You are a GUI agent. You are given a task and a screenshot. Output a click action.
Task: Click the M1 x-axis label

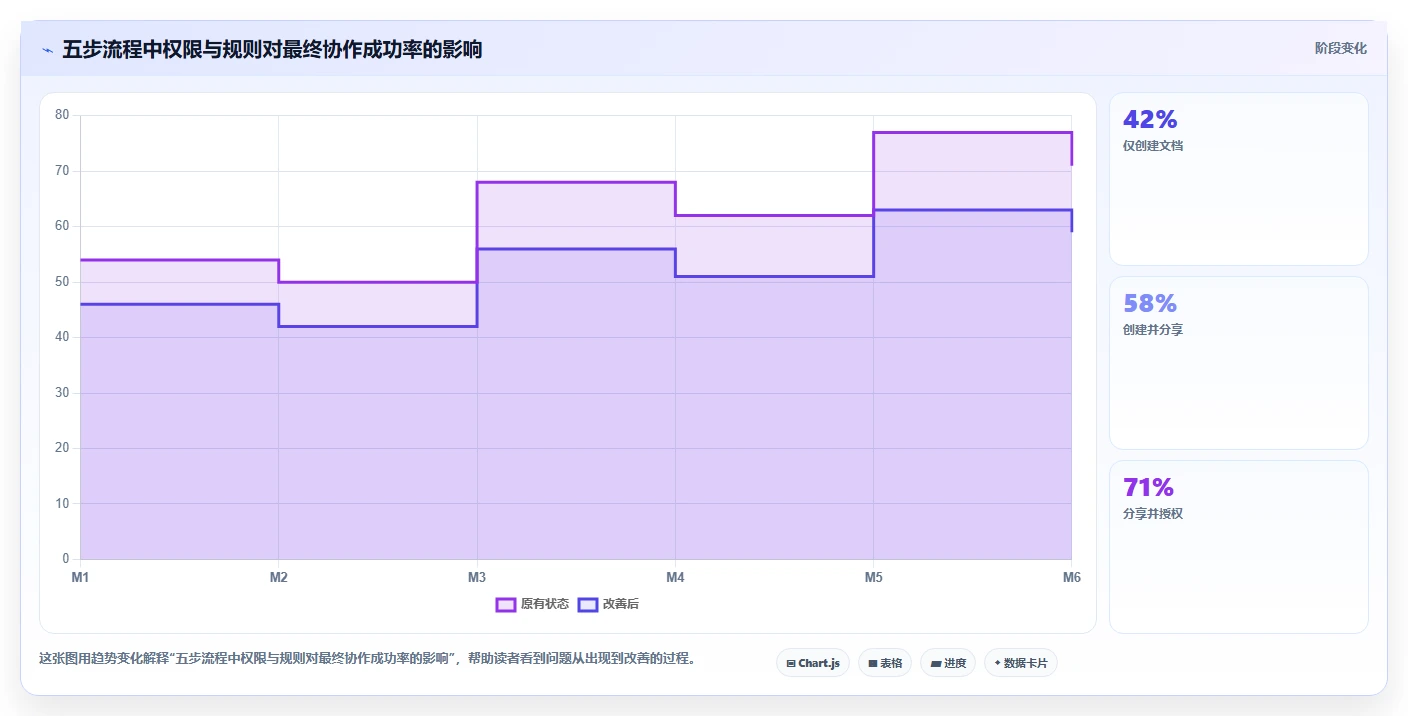click(80, 577)
